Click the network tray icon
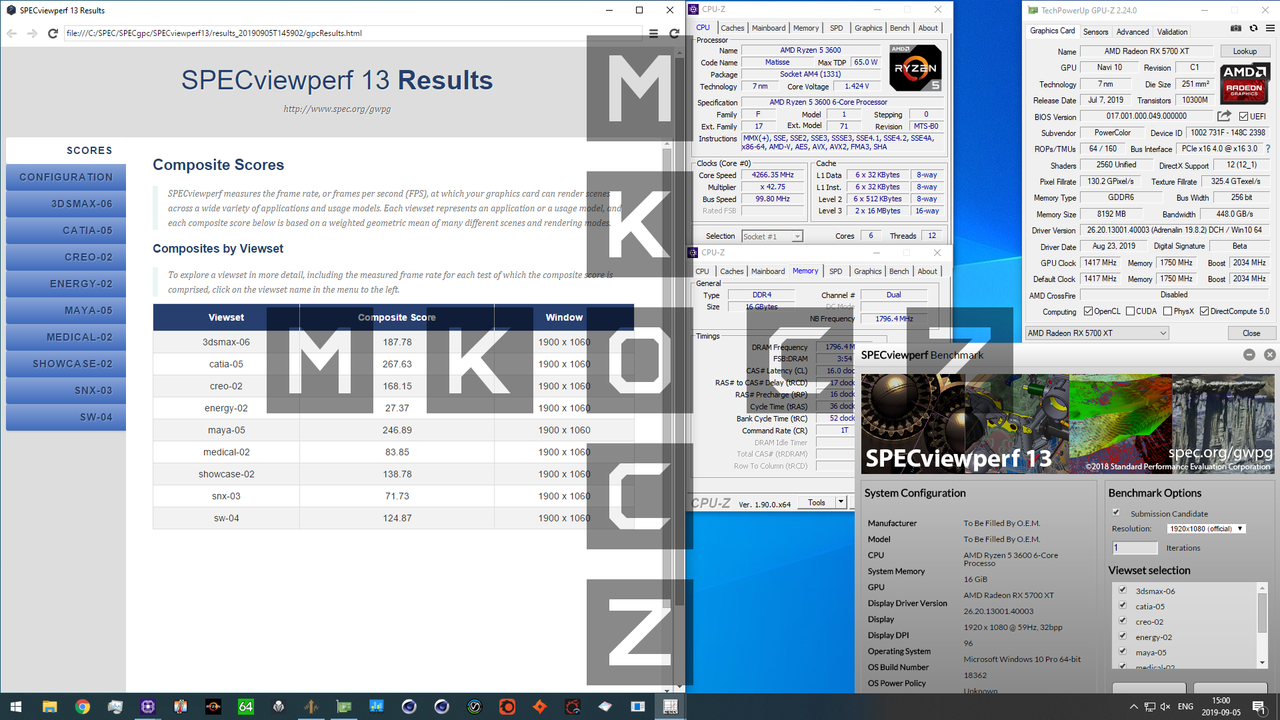1280x720 pixels. [x=1149, y=706]
